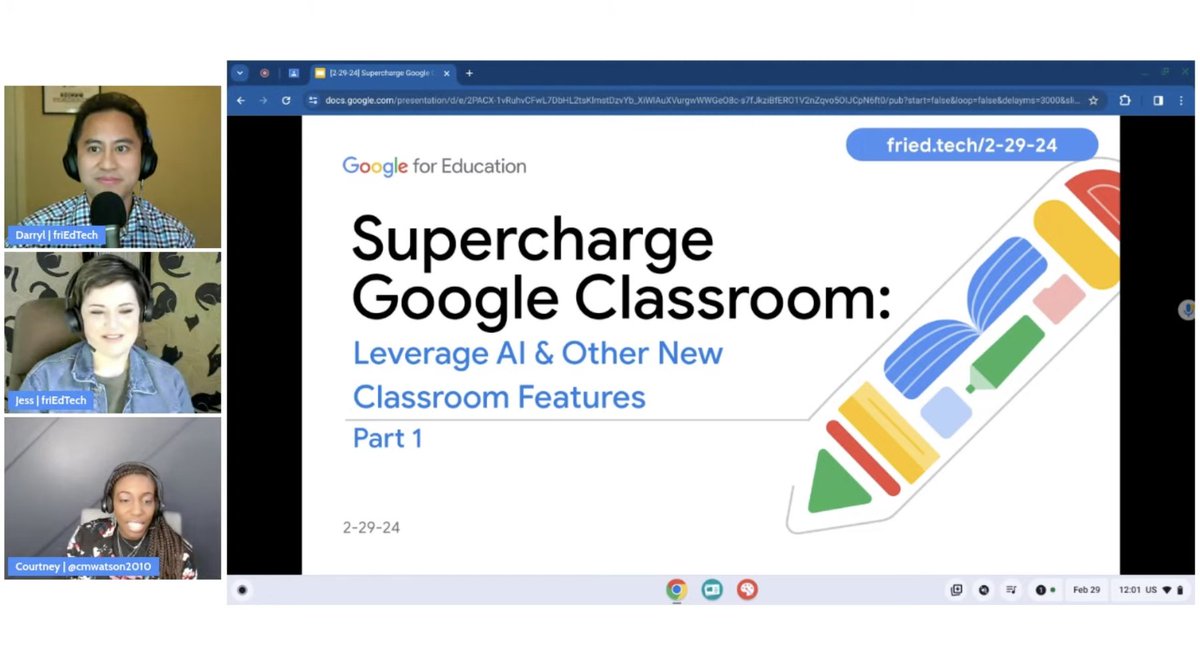Open the screen capture tray icon
This screenshot has height=660, width=1200.
tap(956, 590)
